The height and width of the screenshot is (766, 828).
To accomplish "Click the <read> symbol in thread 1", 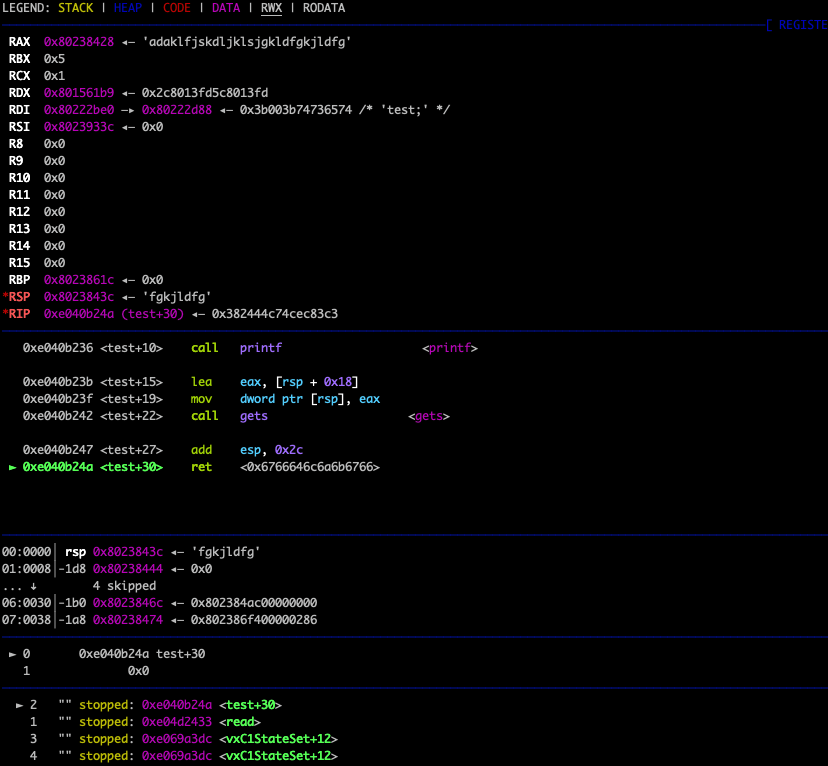I will (243, 722).
